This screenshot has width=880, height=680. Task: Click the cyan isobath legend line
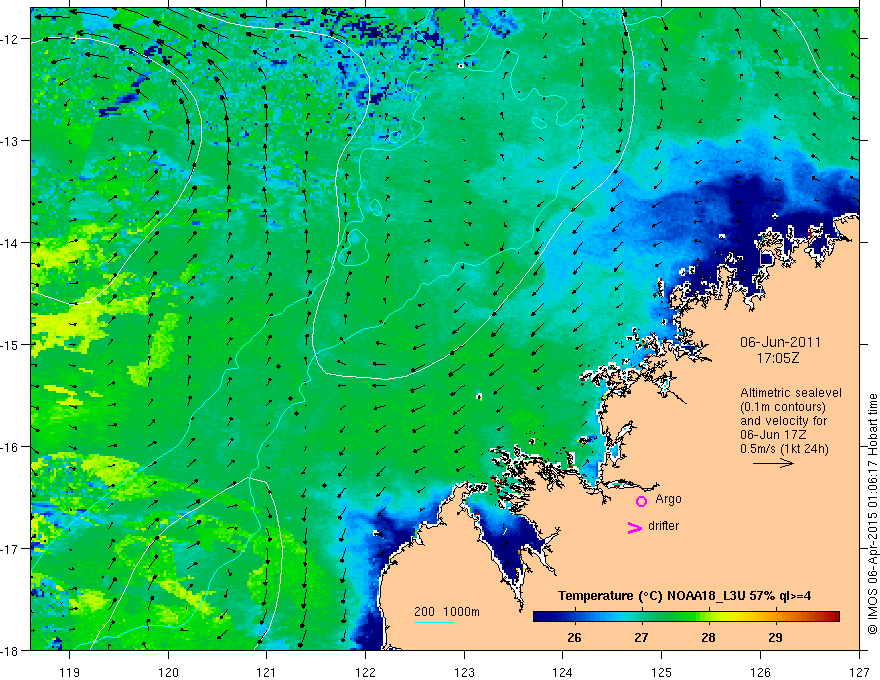point(433,622)
